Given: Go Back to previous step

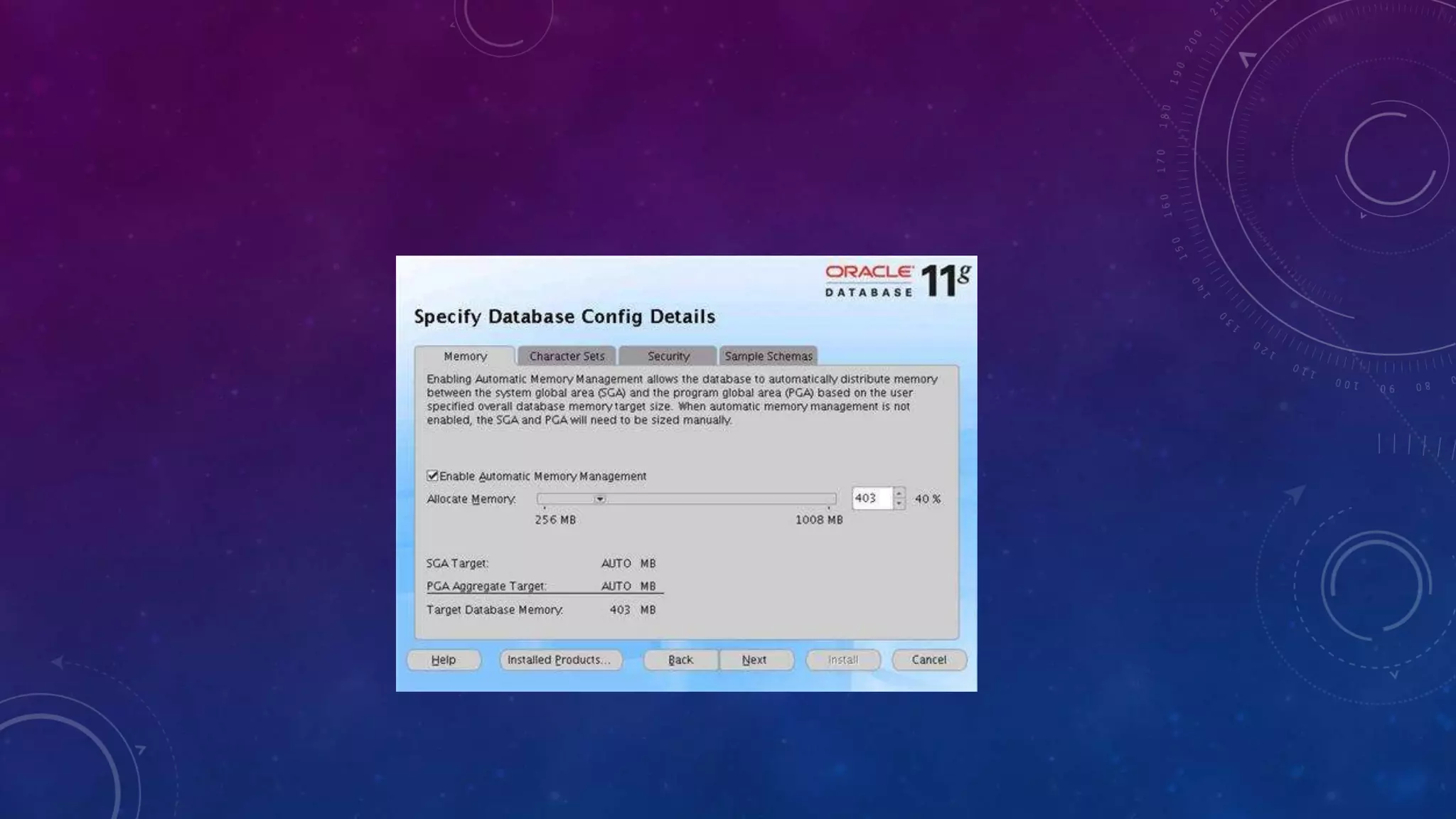Looking at the screenshot, I should point(680,660).
